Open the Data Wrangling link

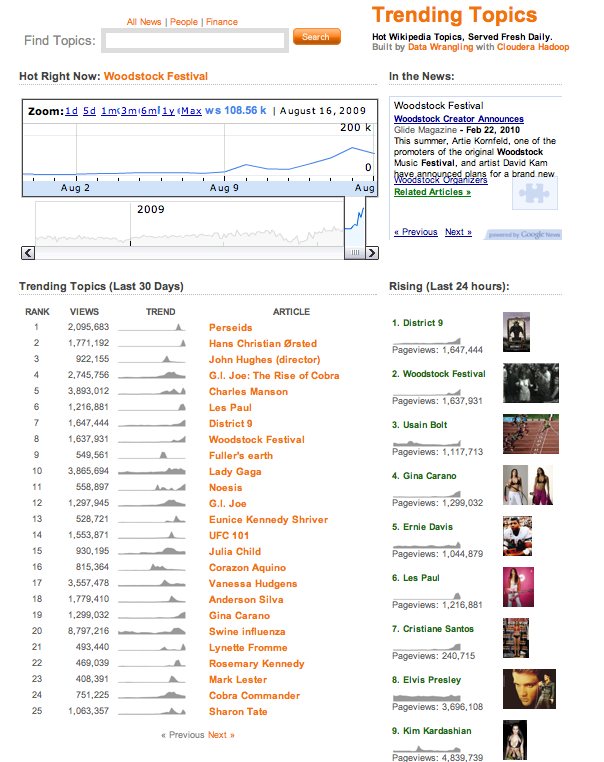point(440,47)
